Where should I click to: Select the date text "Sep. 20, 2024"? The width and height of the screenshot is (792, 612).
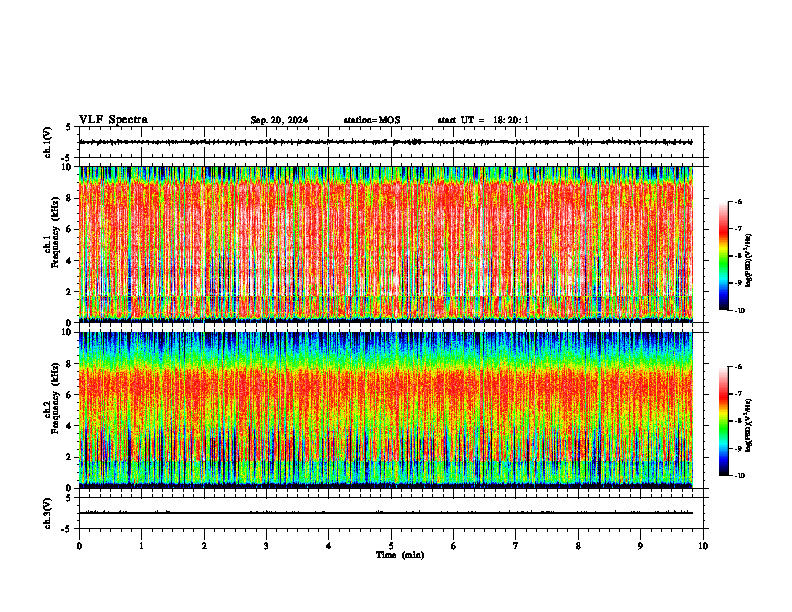pyautogui.click(x=279, y=120)
